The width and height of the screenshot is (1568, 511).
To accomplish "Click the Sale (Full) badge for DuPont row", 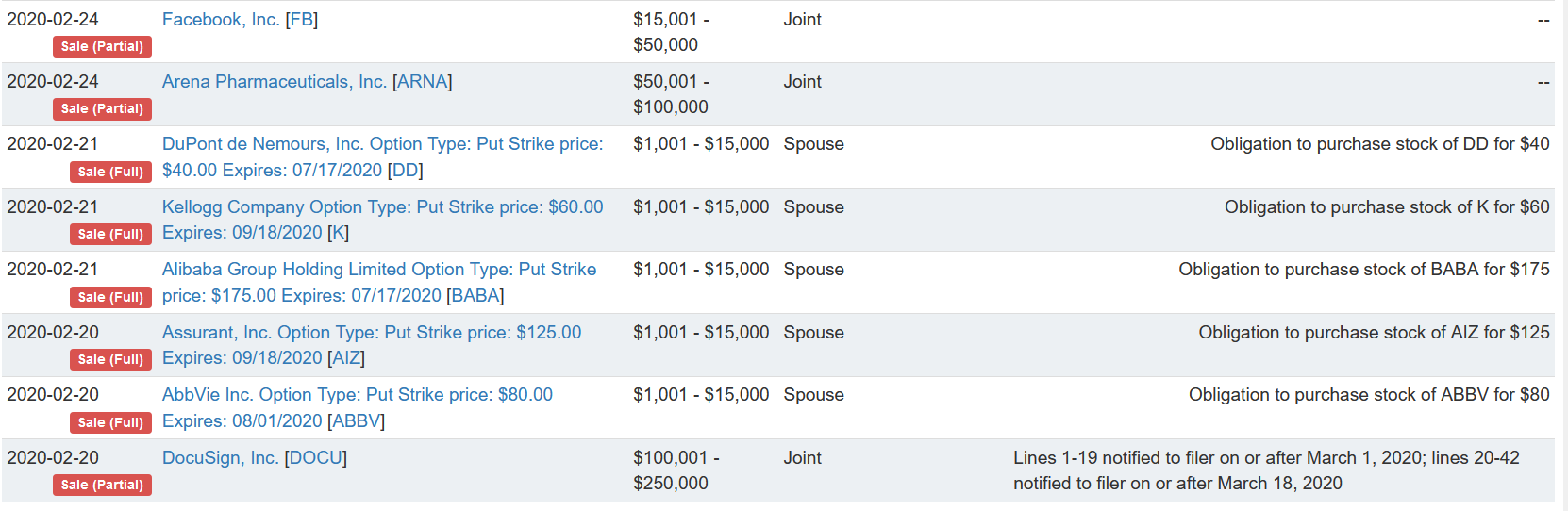I will 110,172.
